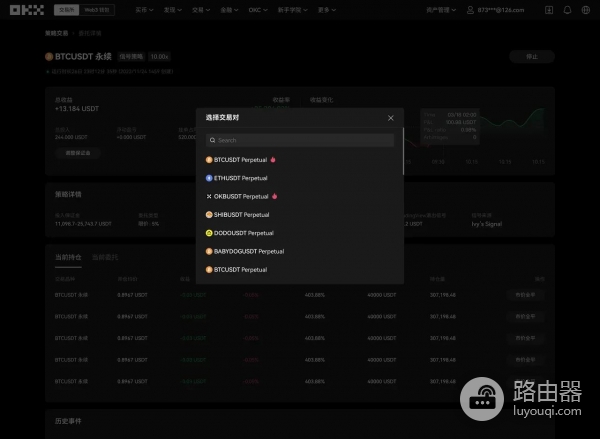Close the 选择交易对 dialog

click(x=390, y=118)
